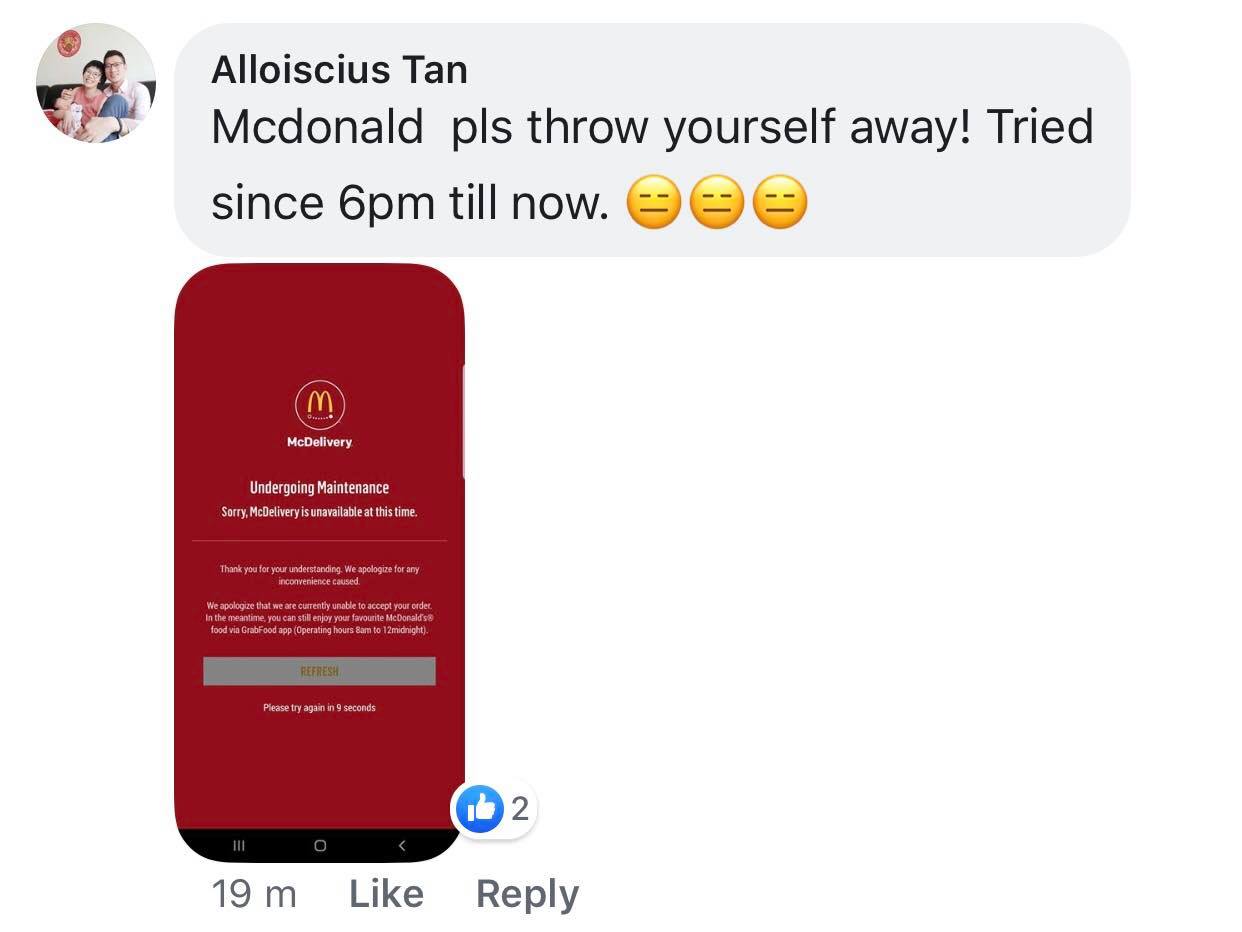Click Reply under the comment

click(527, 893)
